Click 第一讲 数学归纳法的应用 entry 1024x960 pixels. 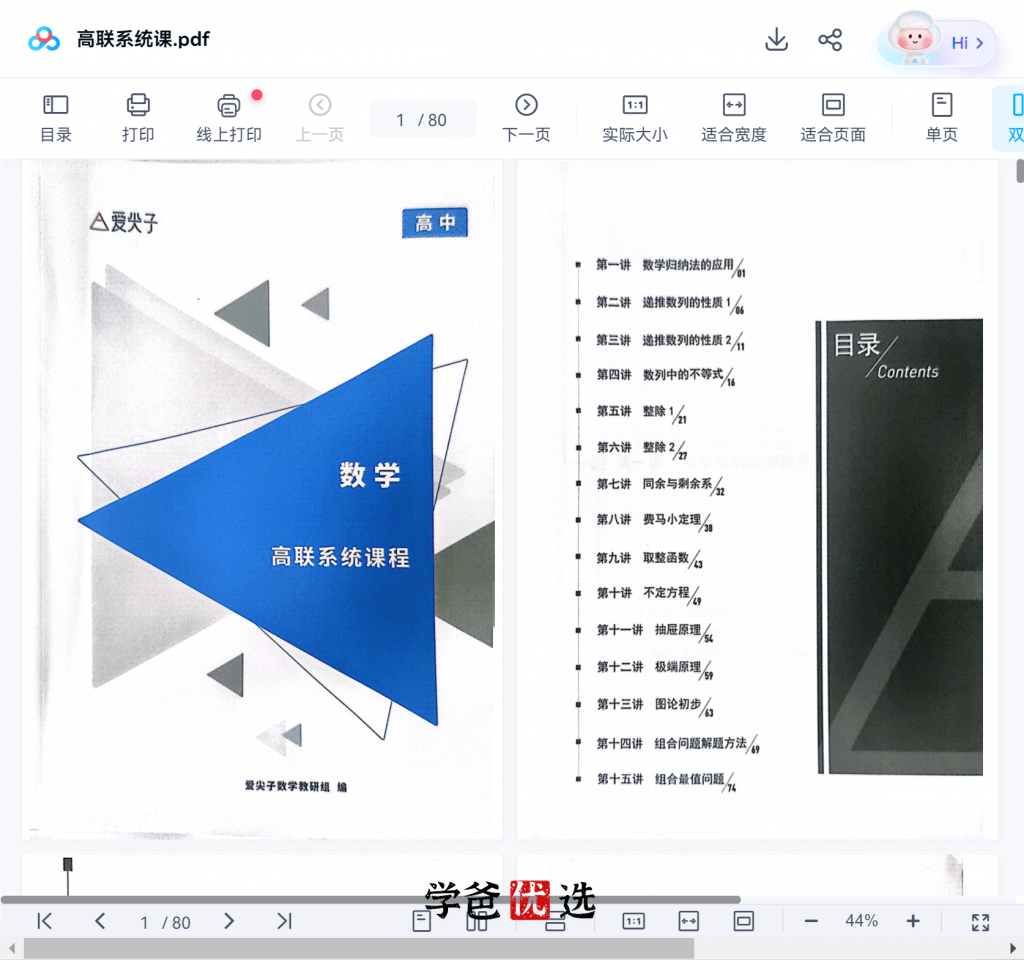click(670, 266)
